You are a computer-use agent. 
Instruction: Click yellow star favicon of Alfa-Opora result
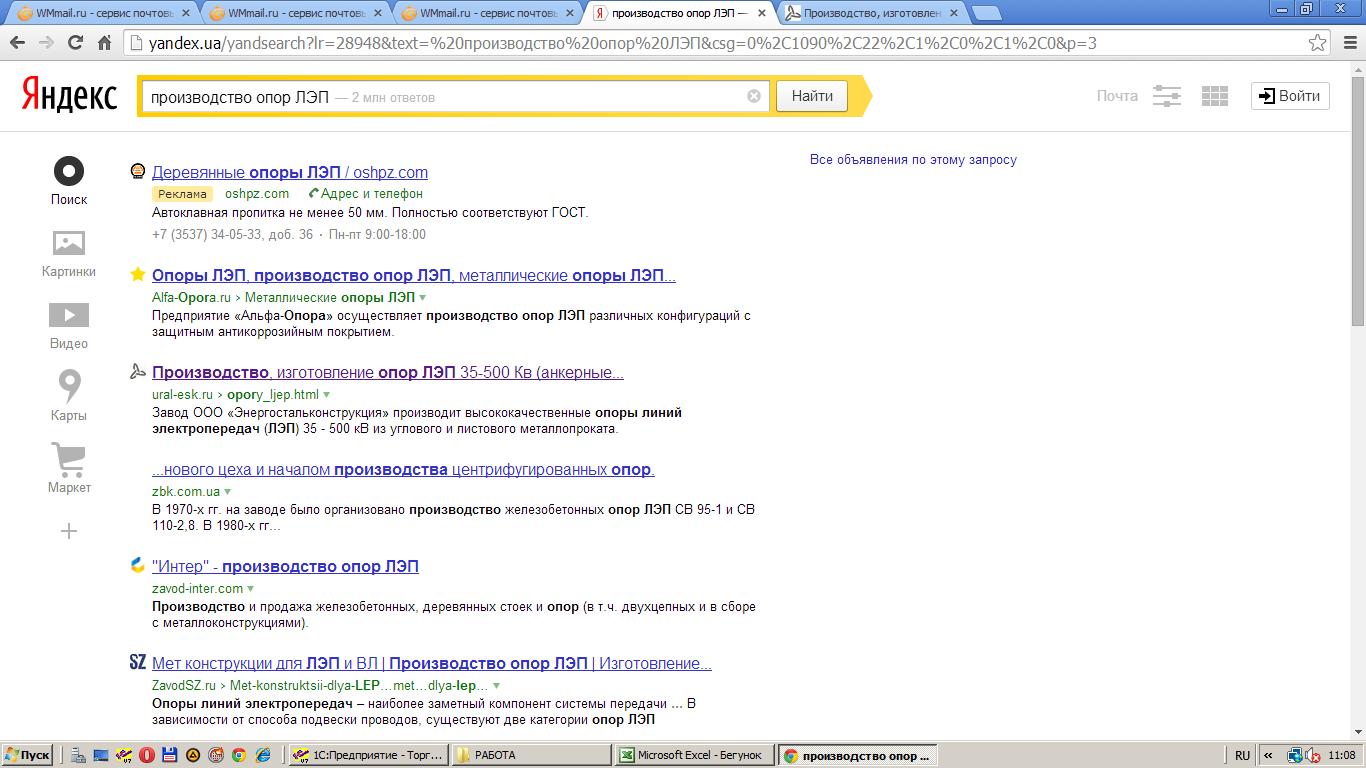pyautogui.click(x=138, y=275)
